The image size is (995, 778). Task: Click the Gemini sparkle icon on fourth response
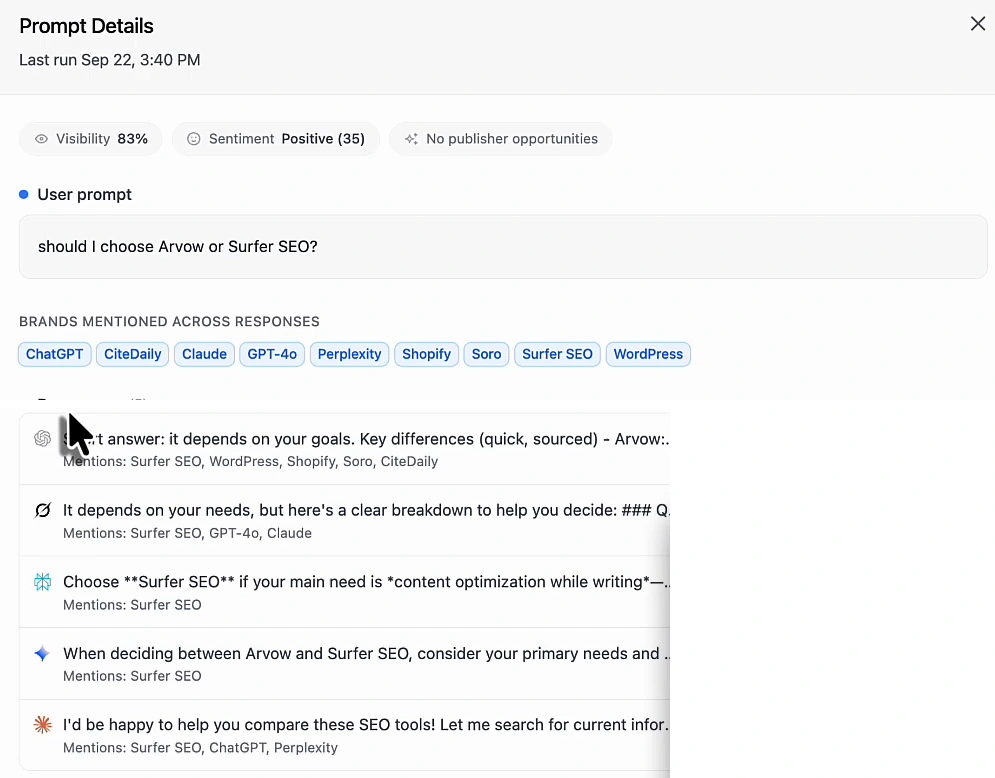coord(43,654)
